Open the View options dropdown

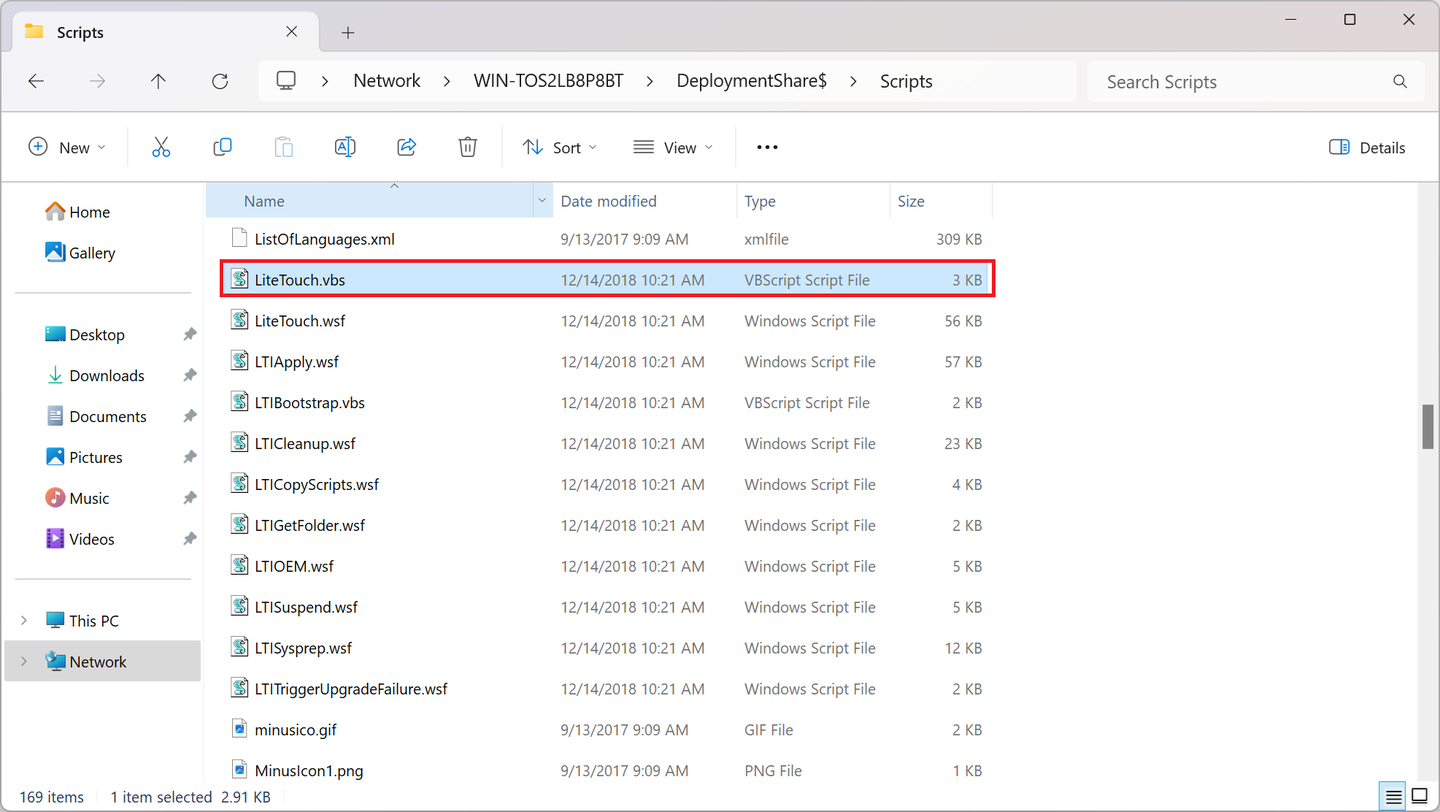pos(673,147)
